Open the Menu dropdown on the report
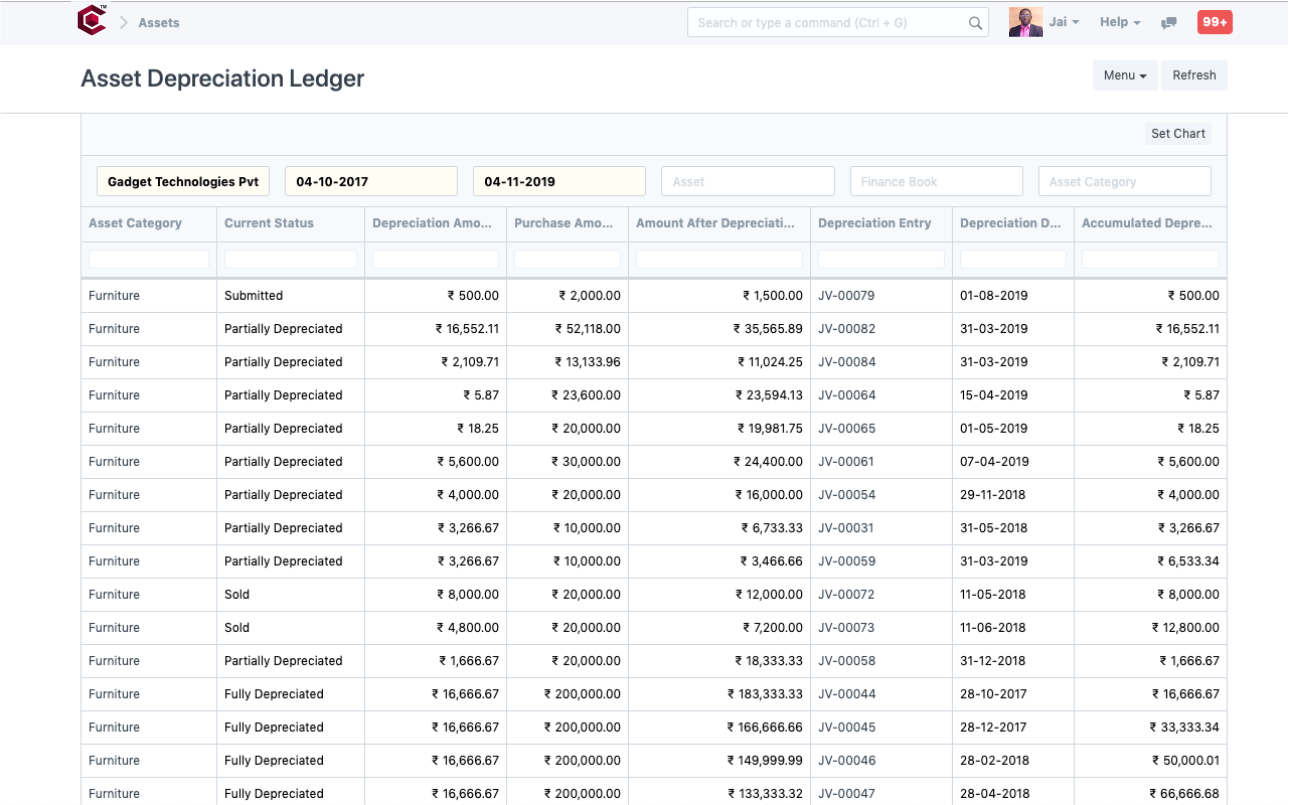This screenshot has height=805, width=1289. tap(1124, 74)
